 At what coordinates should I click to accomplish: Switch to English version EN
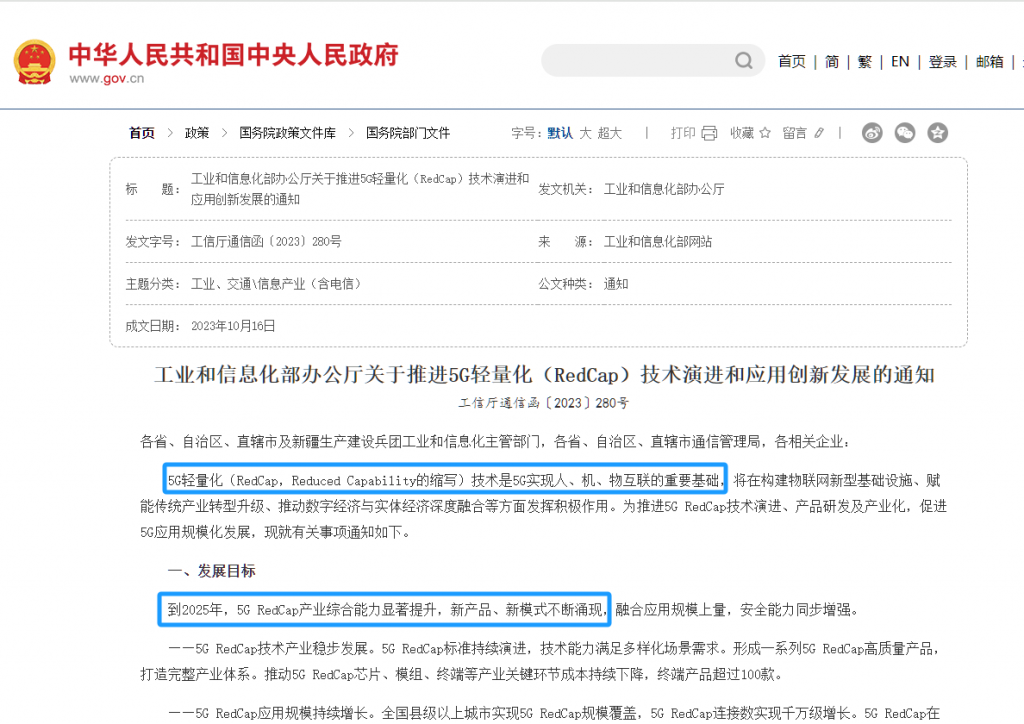(900, 61)
